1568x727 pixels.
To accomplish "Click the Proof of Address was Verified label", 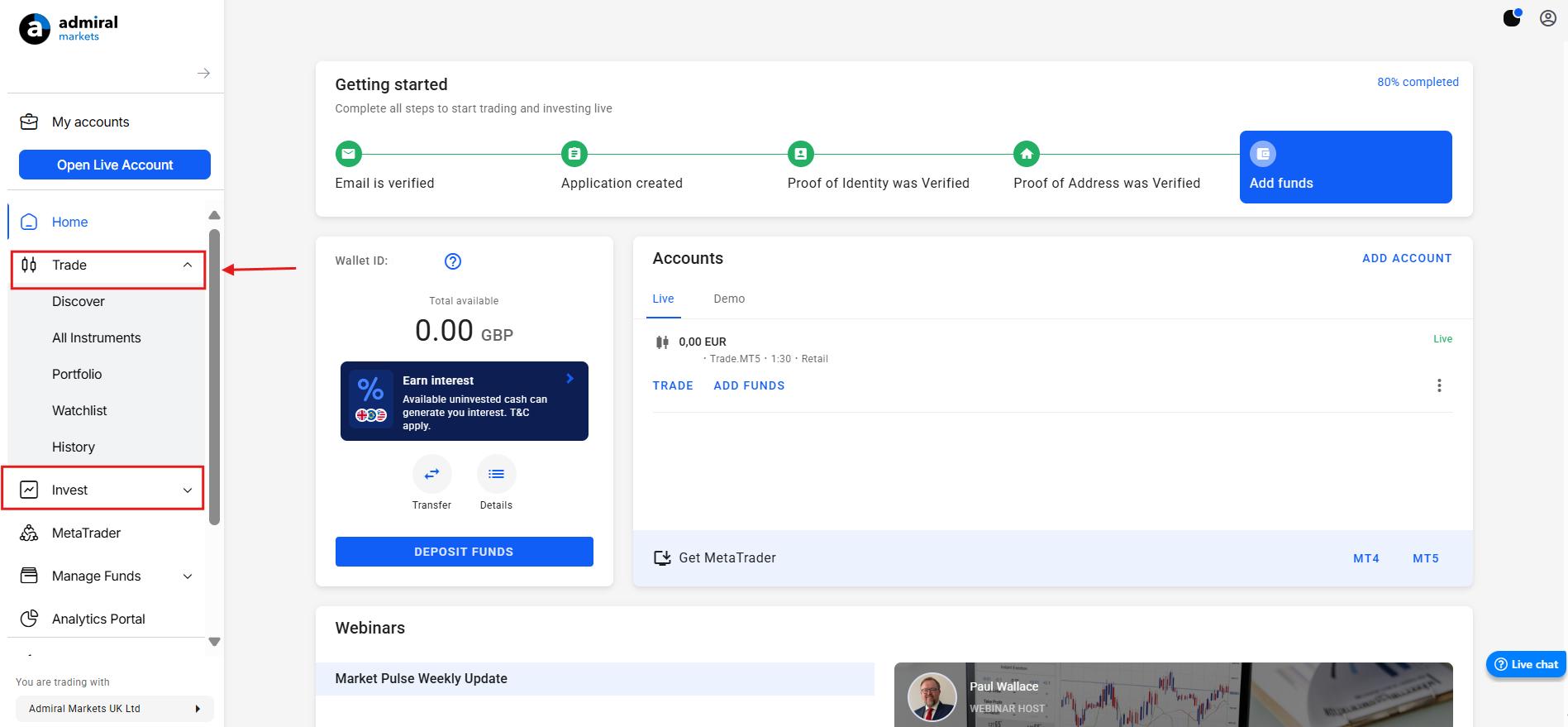I will click(x=1107, y=183).
